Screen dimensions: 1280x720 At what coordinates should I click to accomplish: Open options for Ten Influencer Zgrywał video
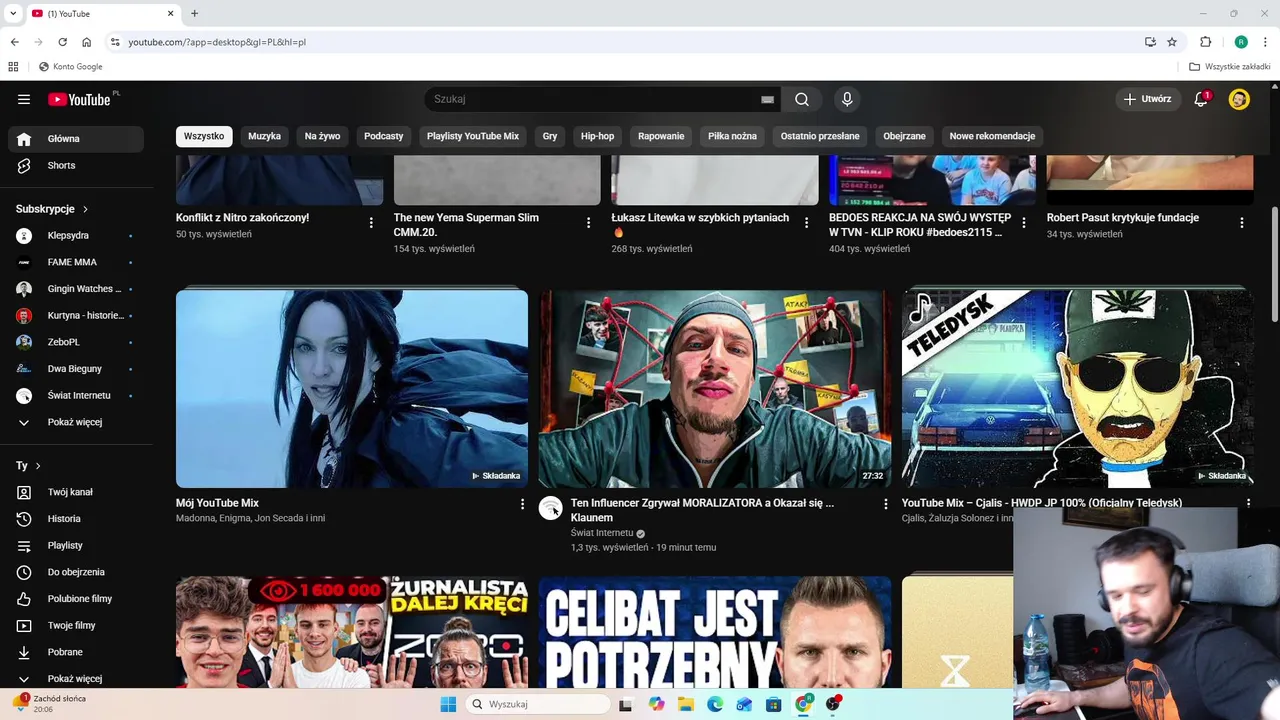(885, 504)
